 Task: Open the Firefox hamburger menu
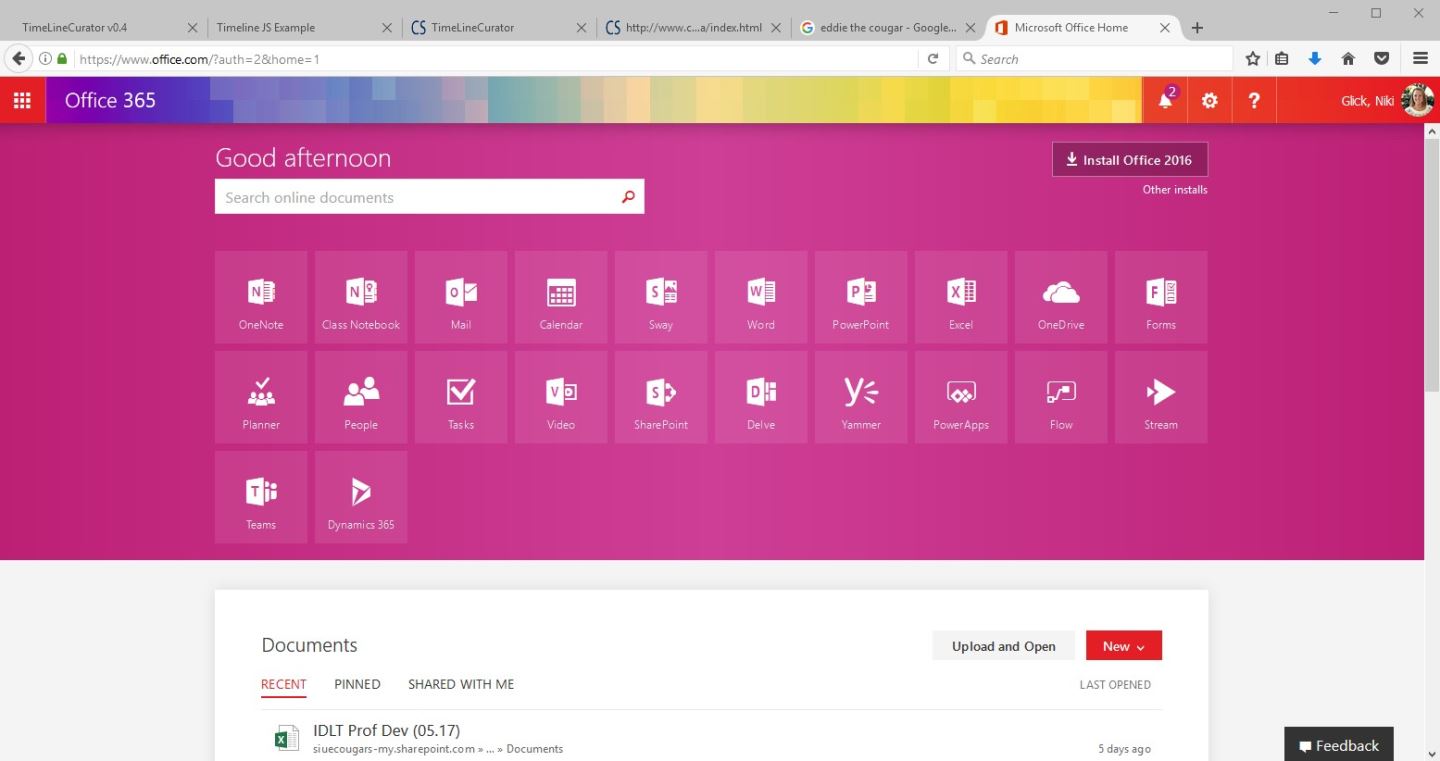click(x=1420, y=59)
